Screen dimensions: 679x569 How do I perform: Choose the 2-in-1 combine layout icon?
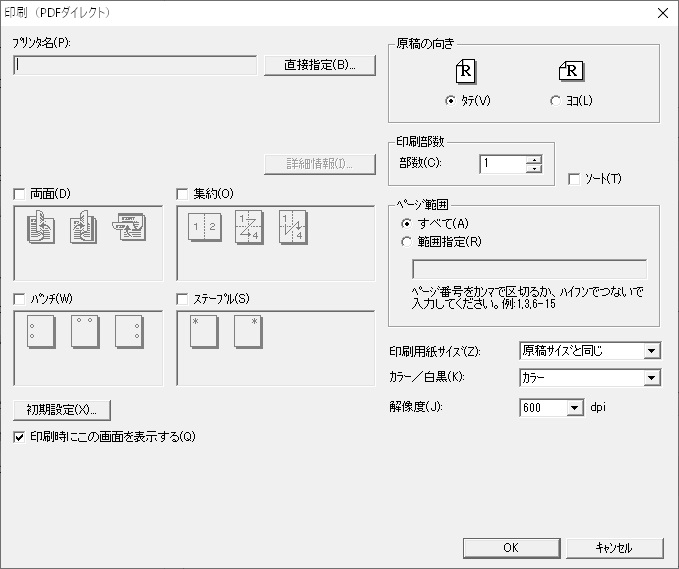[203, 228]
